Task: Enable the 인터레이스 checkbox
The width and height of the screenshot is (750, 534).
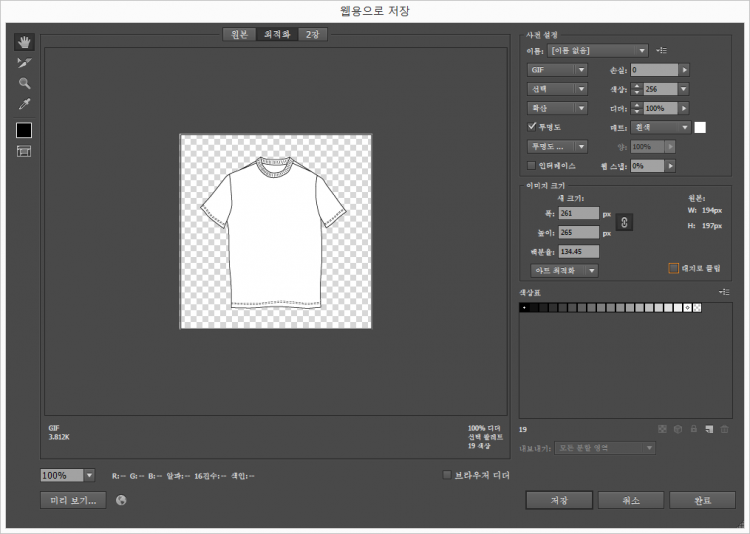Action: click(531, 166)
